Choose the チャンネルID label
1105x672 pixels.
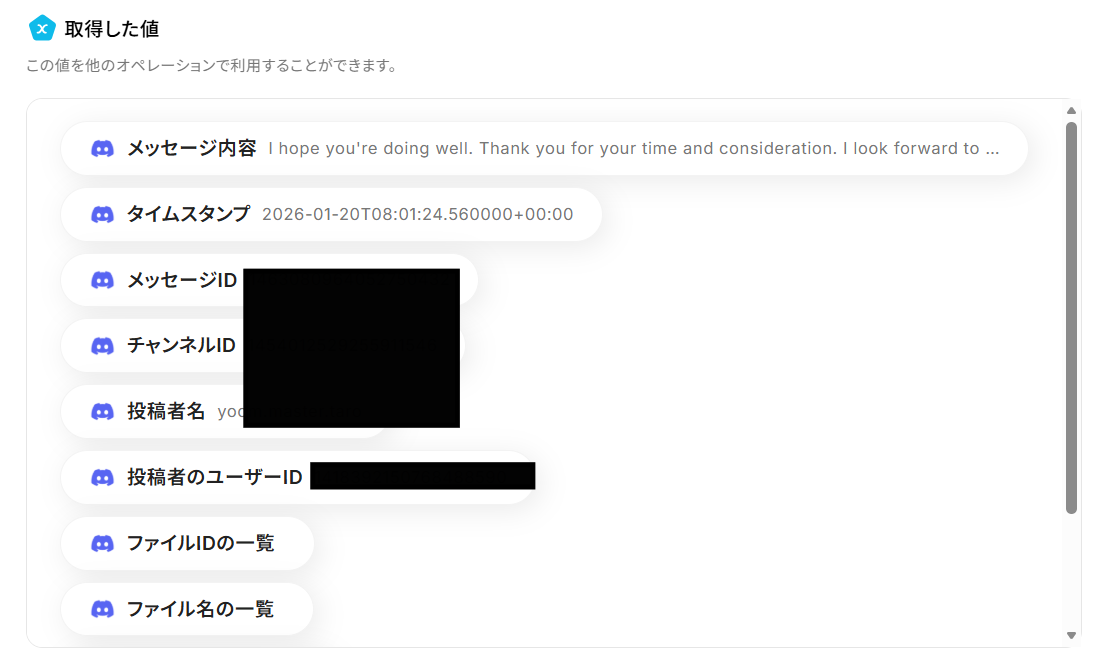(181, 346)
